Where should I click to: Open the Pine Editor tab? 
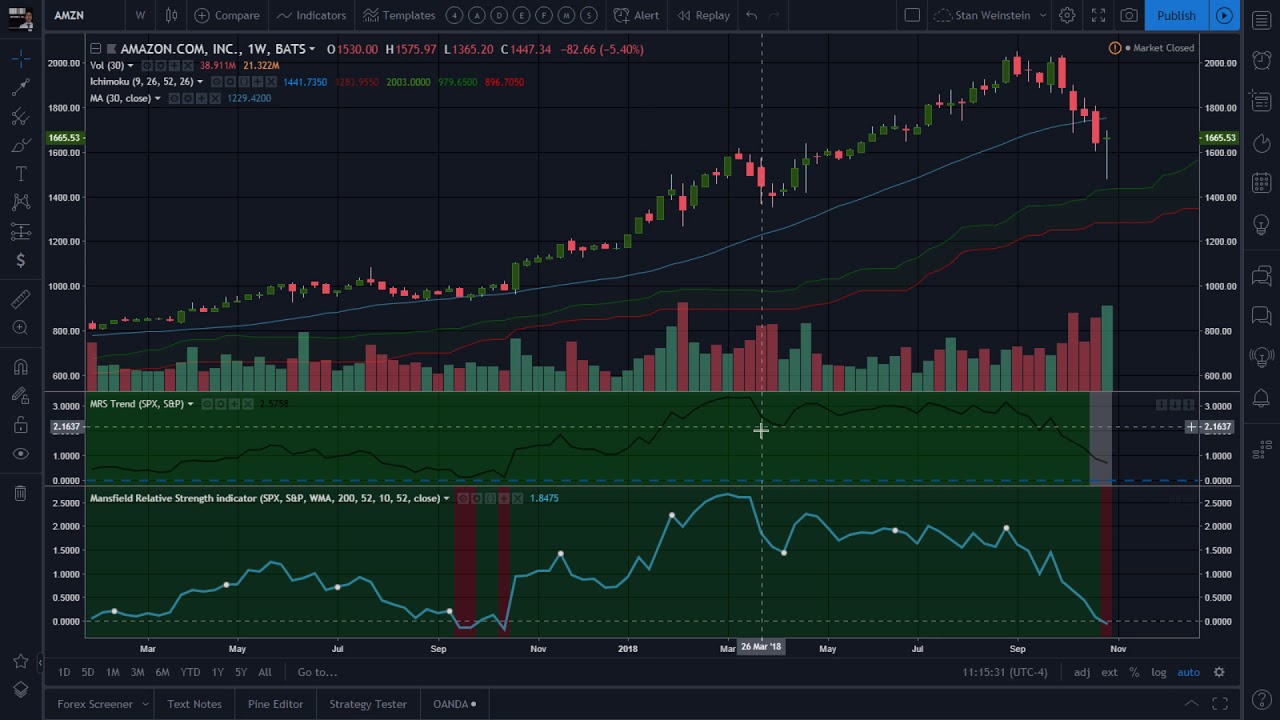275,704
